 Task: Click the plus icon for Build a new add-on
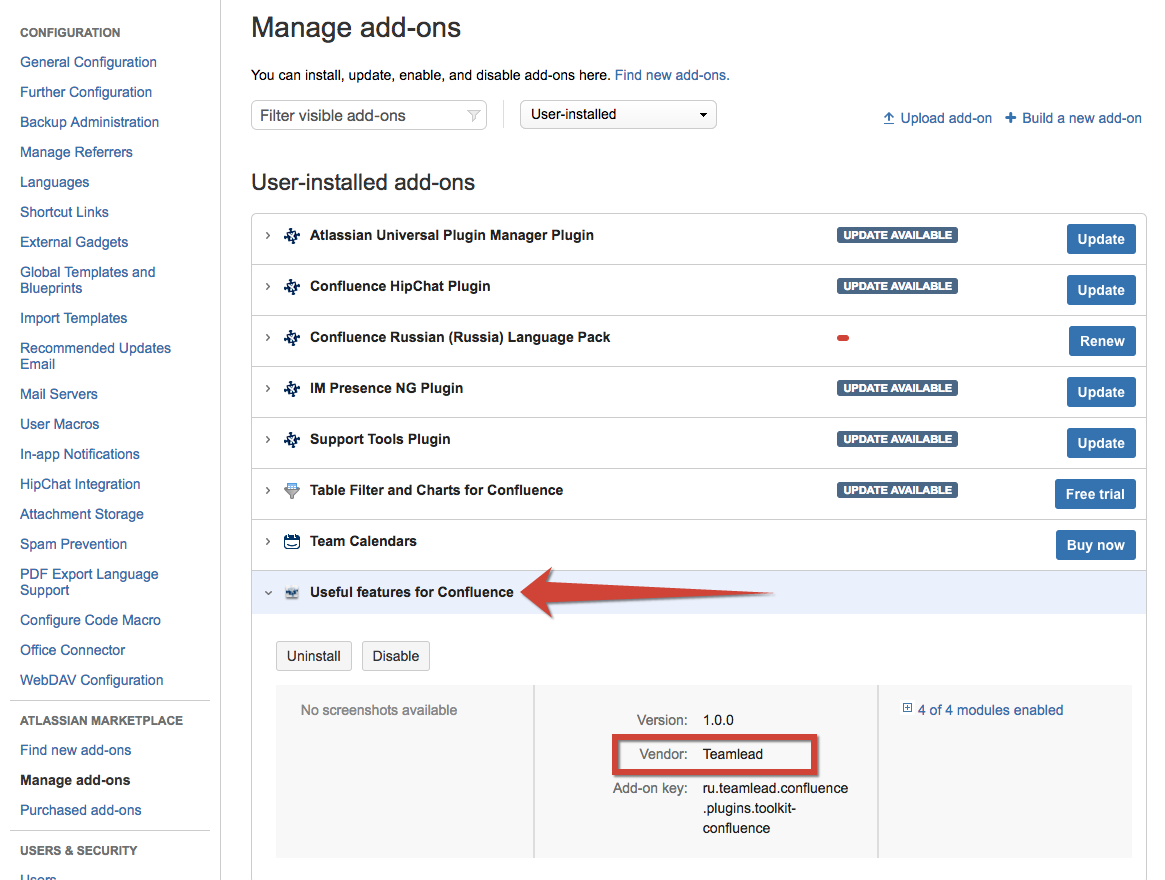[x=1011, y=118]
